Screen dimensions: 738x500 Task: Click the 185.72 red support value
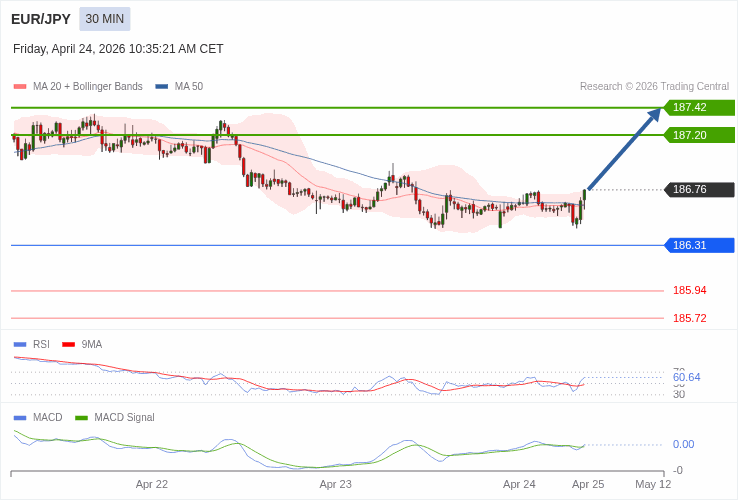pos(690,318)
